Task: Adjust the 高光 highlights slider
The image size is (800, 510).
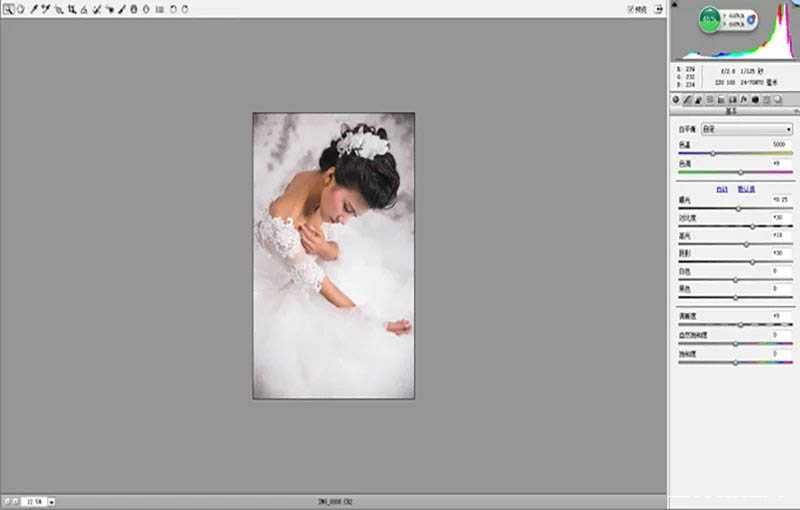Action: [746, 244]
